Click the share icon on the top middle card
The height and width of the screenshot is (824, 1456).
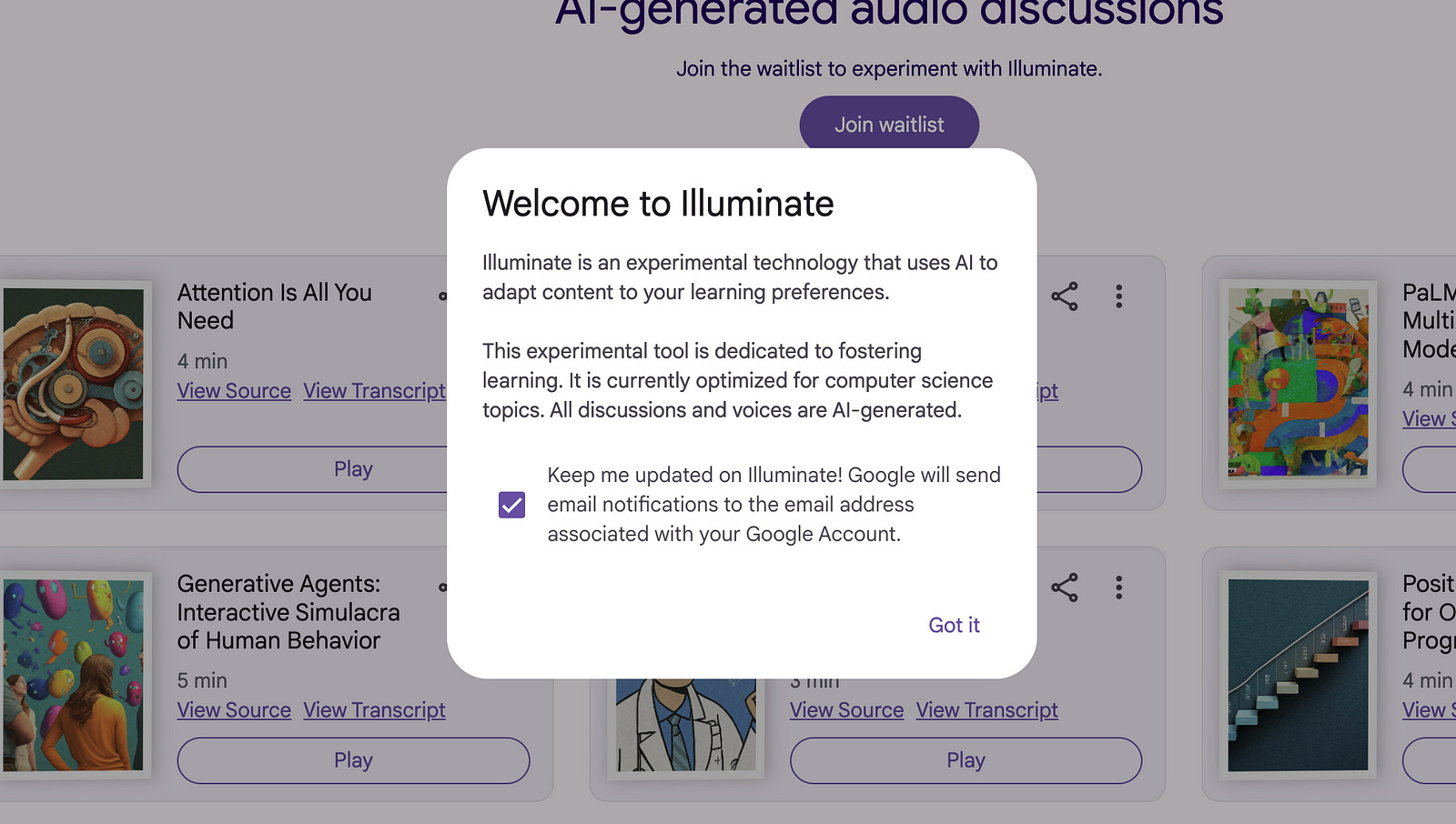tap(1064, 296)
